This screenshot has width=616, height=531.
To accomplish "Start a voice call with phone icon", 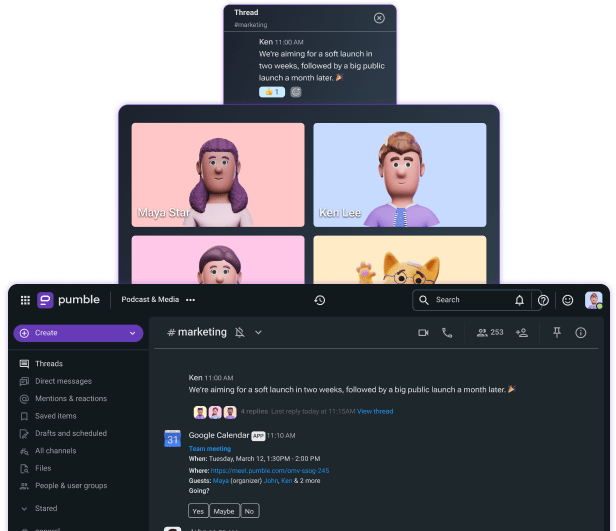I will [447, 333].
